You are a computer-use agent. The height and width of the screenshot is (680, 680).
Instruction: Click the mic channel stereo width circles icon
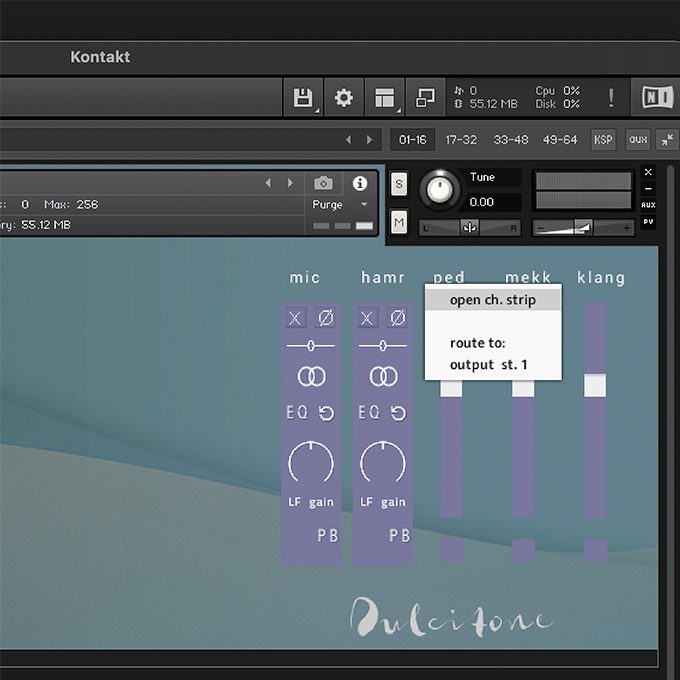tap(311, 376)
